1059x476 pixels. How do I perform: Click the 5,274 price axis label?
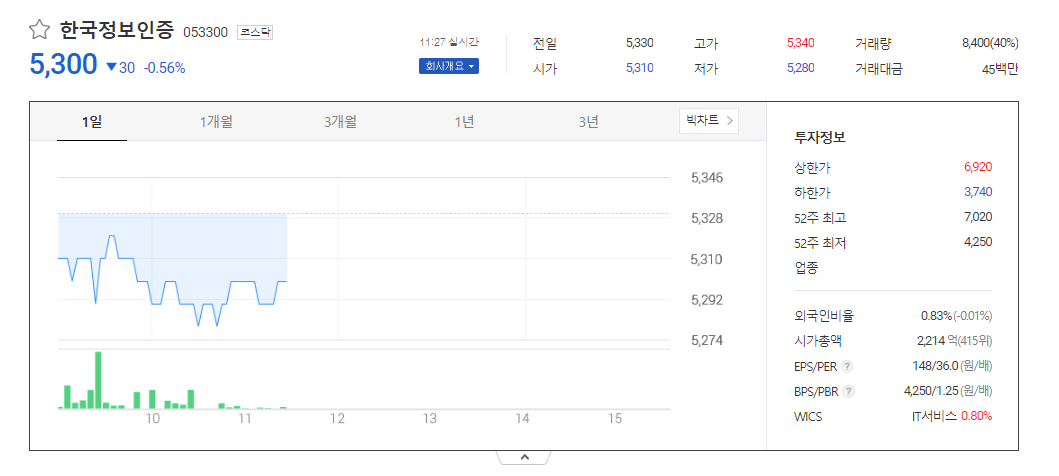click(x=706, y=340)
